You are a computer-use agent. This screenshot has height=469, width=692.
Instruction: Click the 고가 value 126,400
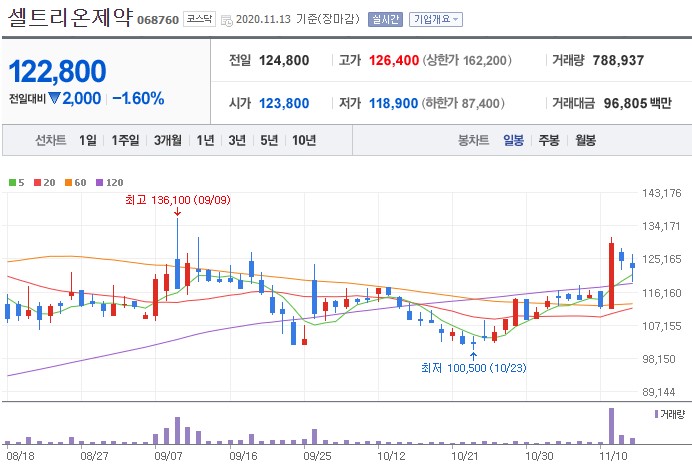pyautogui.click(x=394, y=60)
